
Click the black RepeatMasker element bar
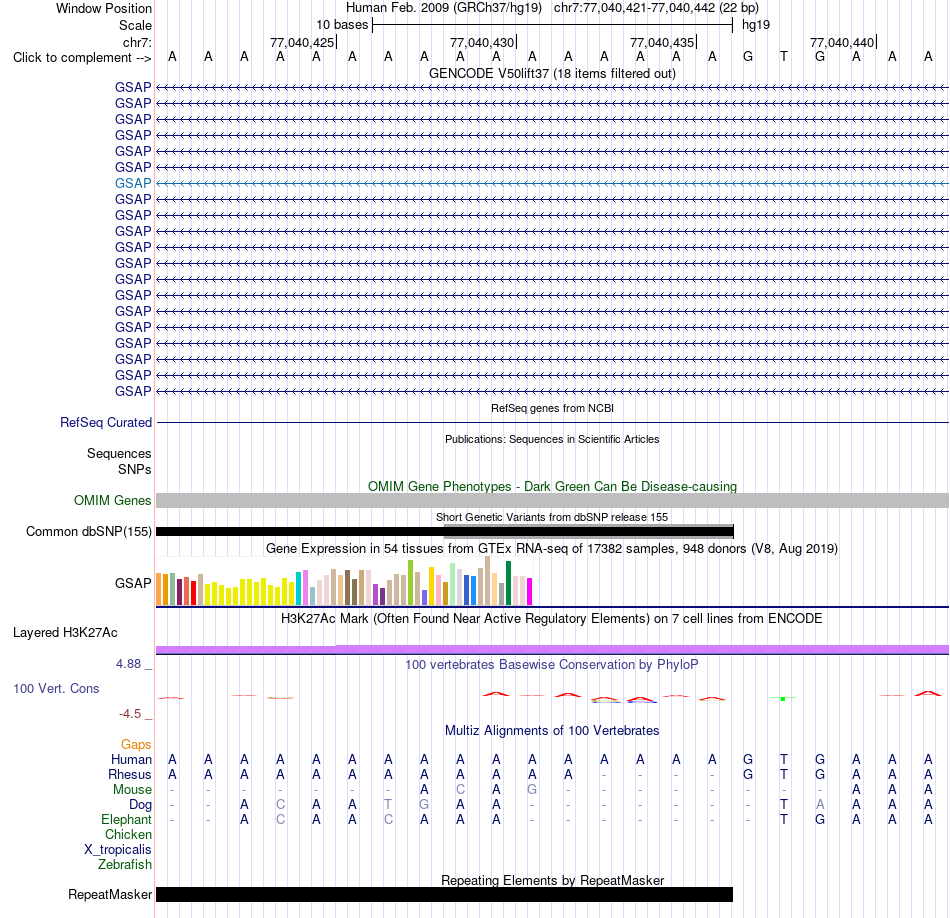(x=444, y=894)
